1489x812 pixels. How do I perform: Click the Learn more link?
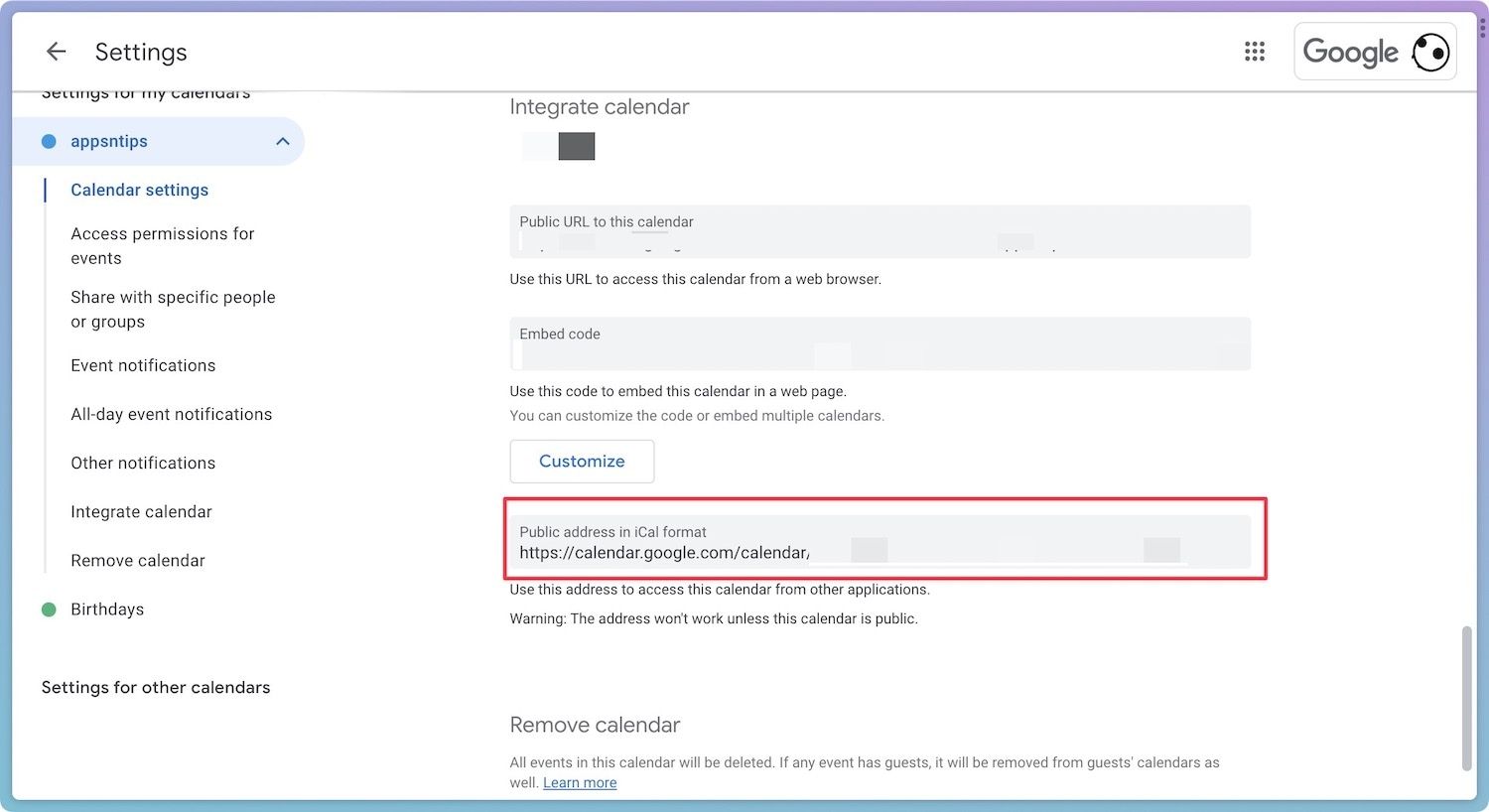click(580, 783)
